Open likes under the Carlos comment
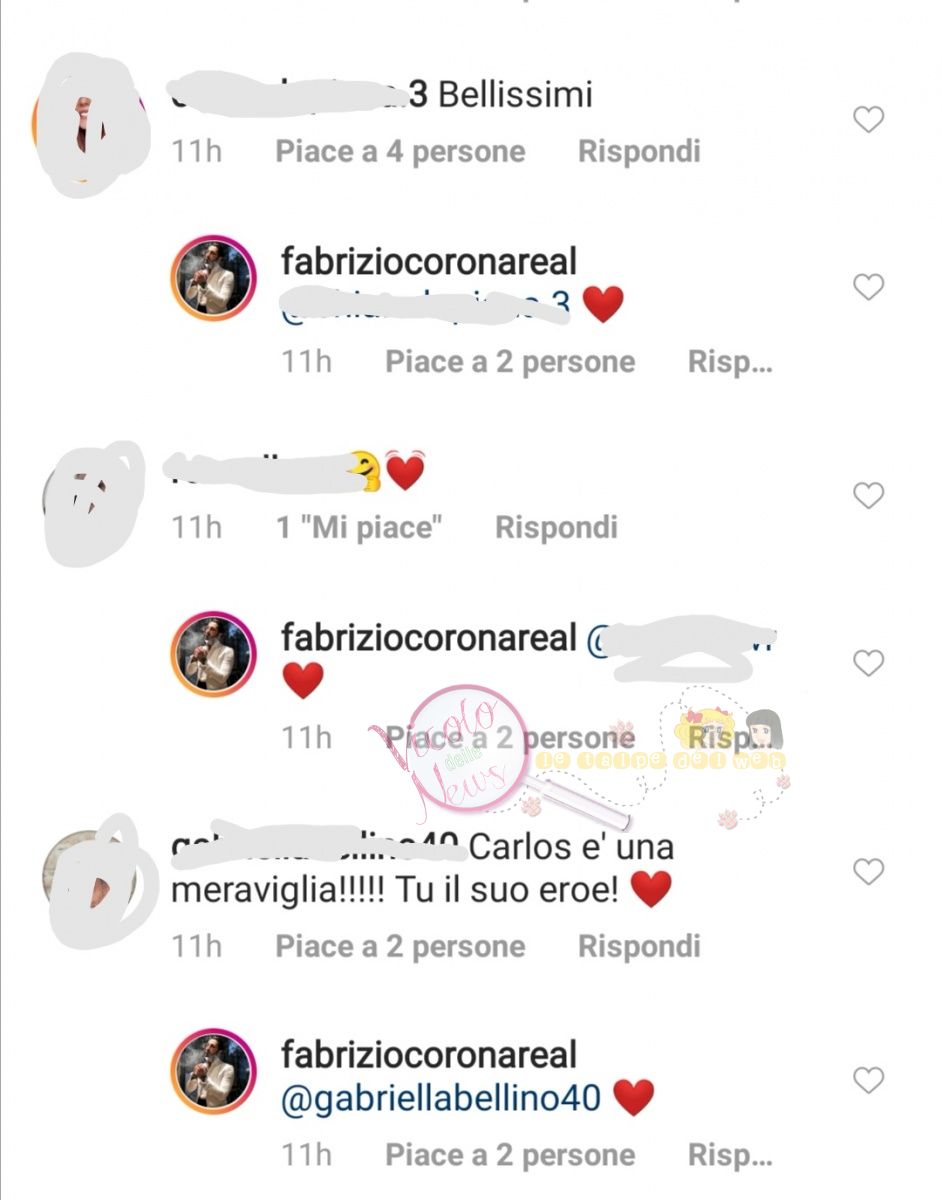This screenshot has height=1200, width=942. (400, 946)
